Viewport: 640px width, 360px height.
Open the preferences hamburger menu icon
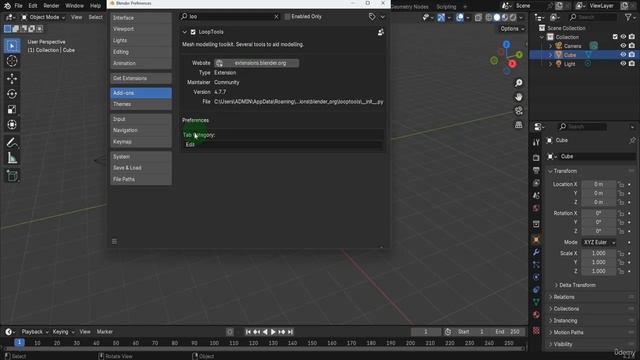114,241
